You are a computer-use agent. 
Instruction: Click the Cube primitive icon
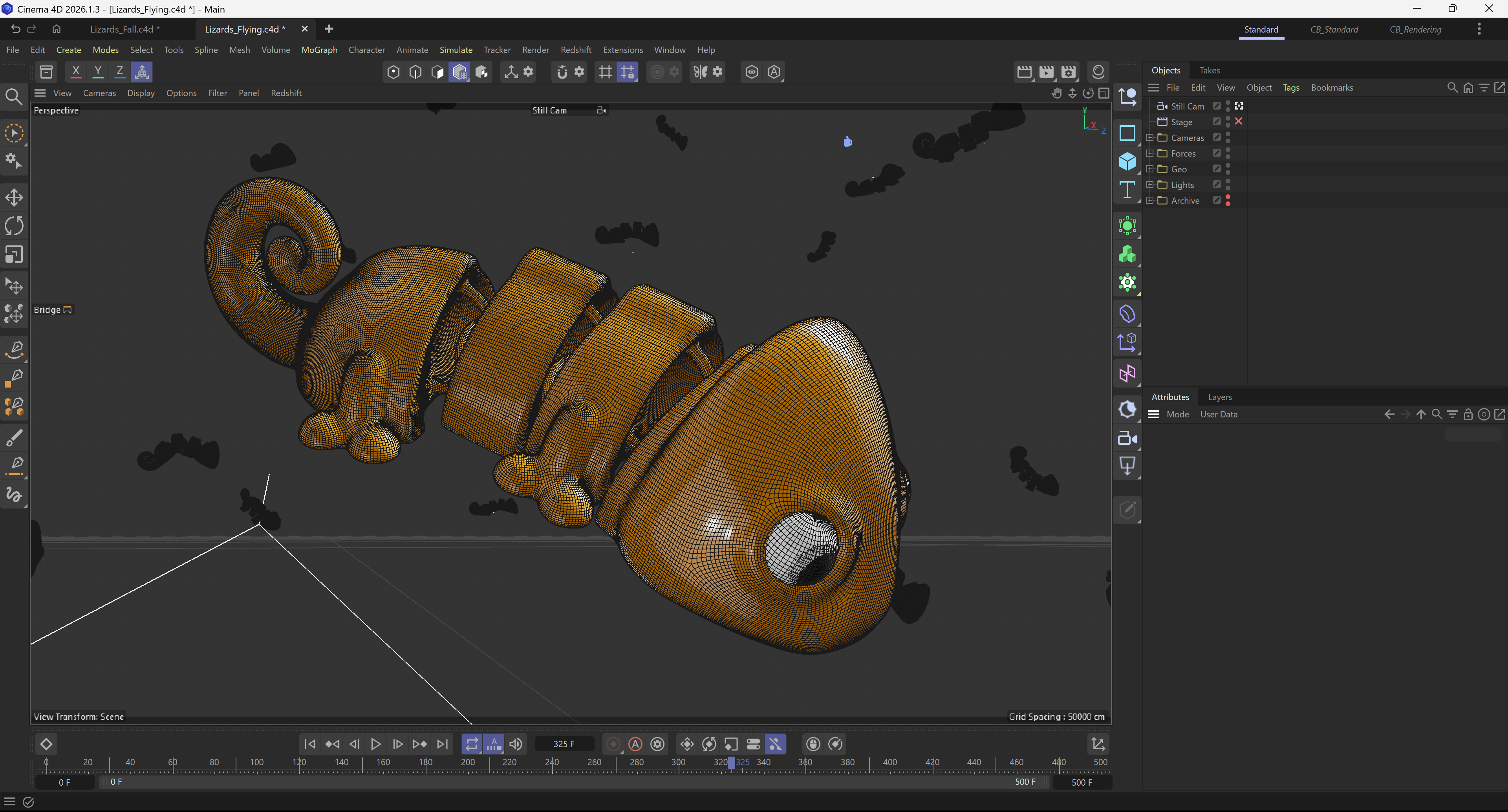[x=1127, y=162]
